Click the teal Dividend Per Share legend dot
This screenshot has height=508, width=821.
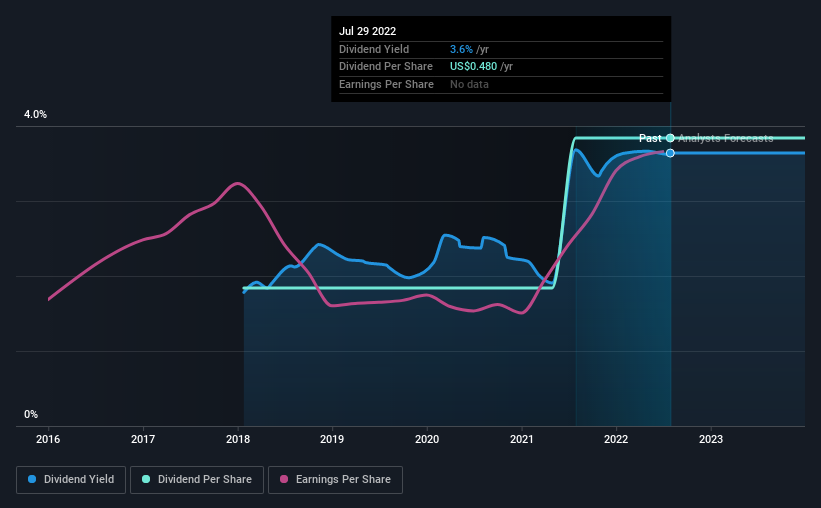coord(146,479)
